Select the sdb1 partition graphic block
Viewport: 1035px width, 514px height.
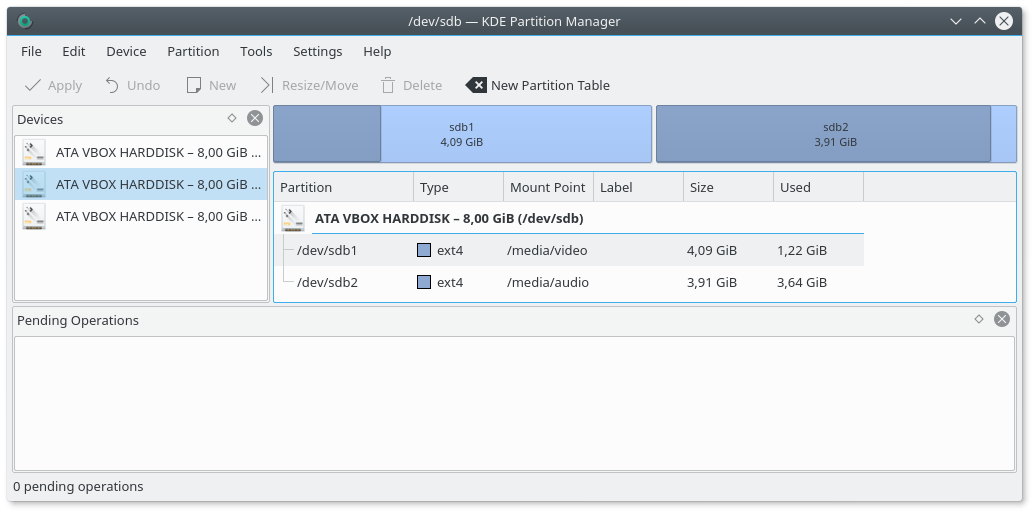tap(461, 134)
